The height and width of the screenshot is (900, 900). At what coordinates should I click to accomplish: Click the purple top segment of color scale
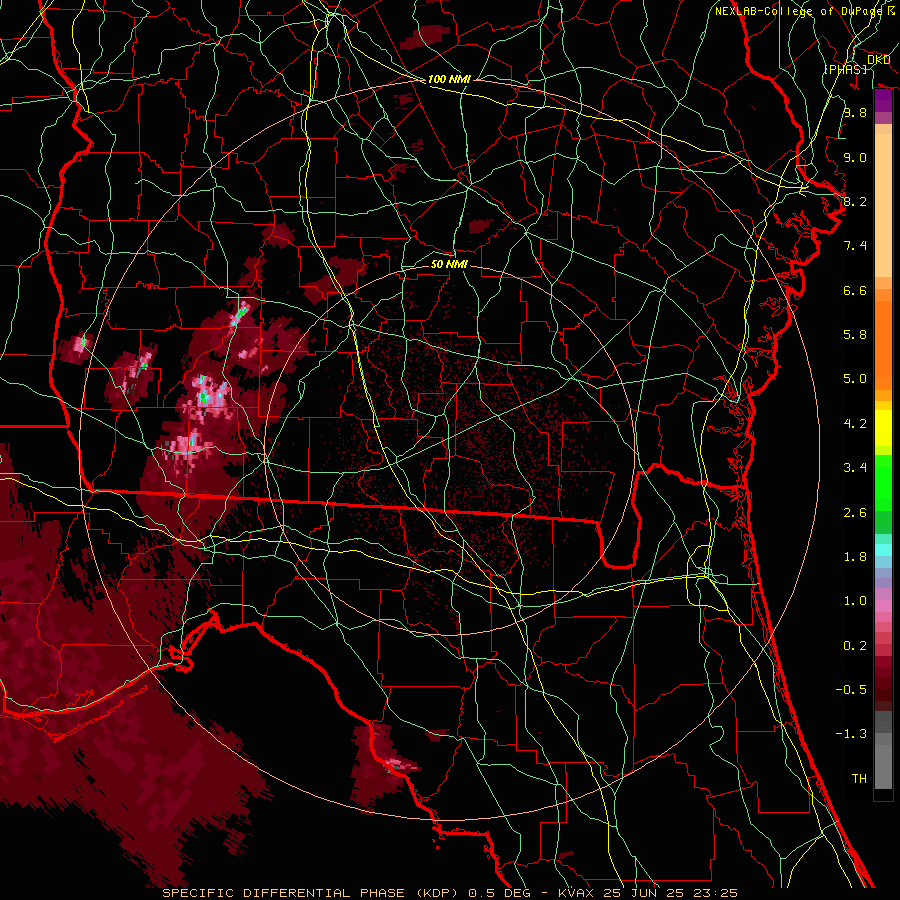[x=883, y=100]
